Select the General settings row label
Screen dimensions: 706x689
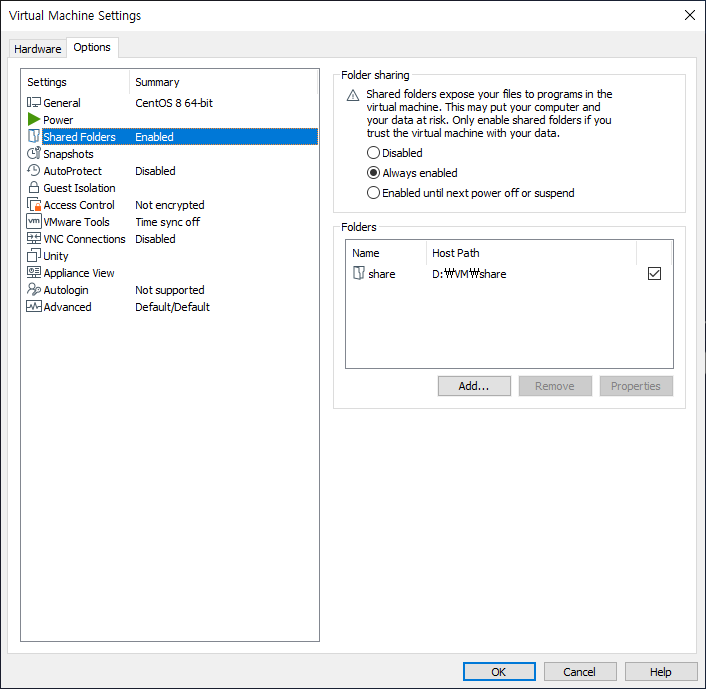coord(62,103)
